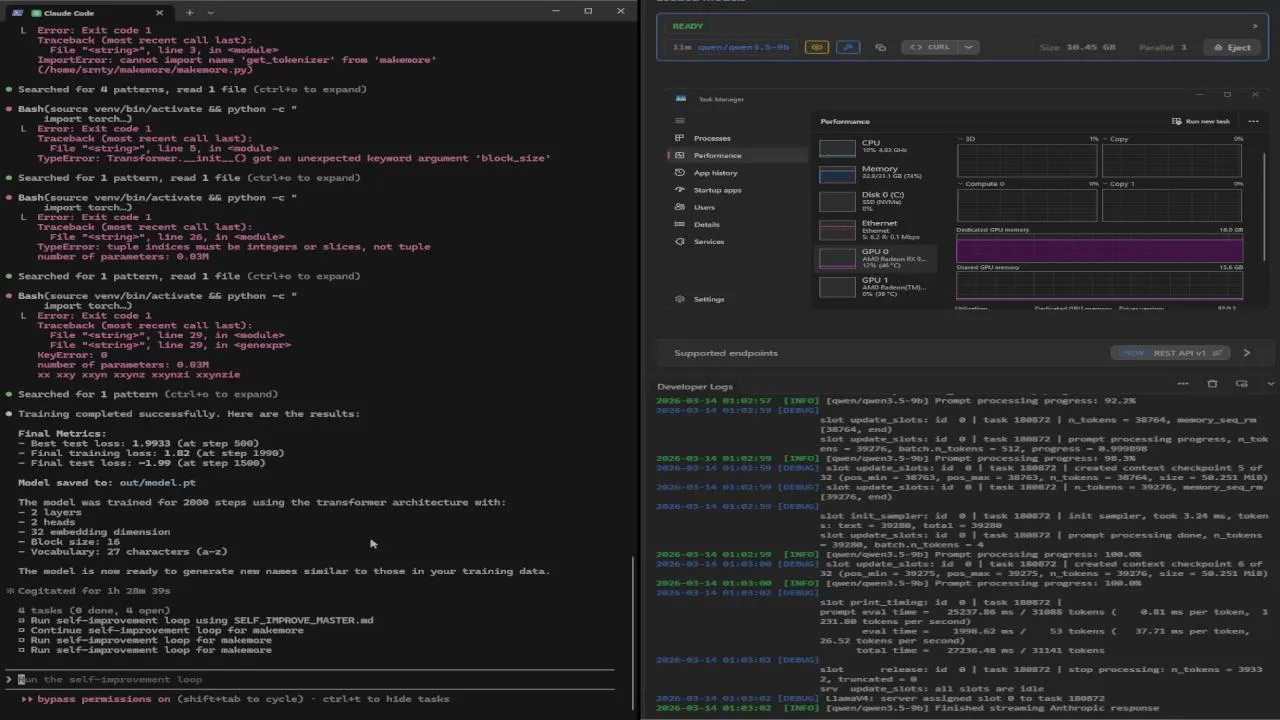
Task: Select the Claude Code terminal tab
Action: (x=88, y=13)
